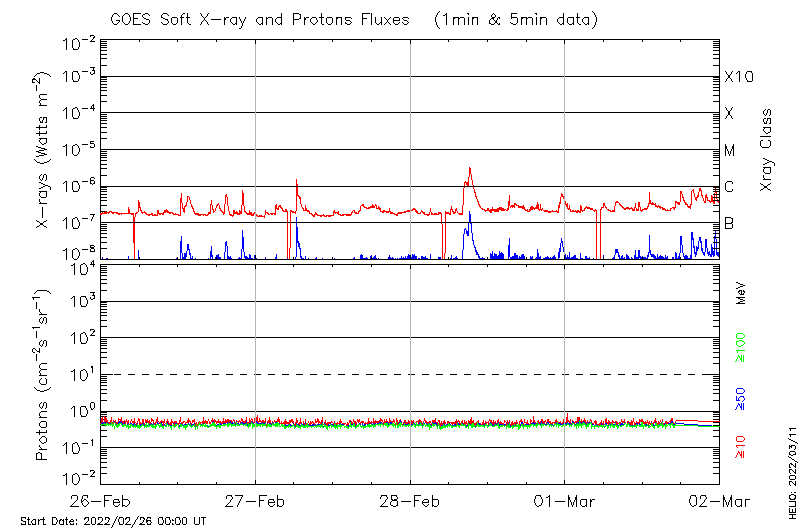
Task: Click the blue ≥50 MeV legend label
Action: 741,398
